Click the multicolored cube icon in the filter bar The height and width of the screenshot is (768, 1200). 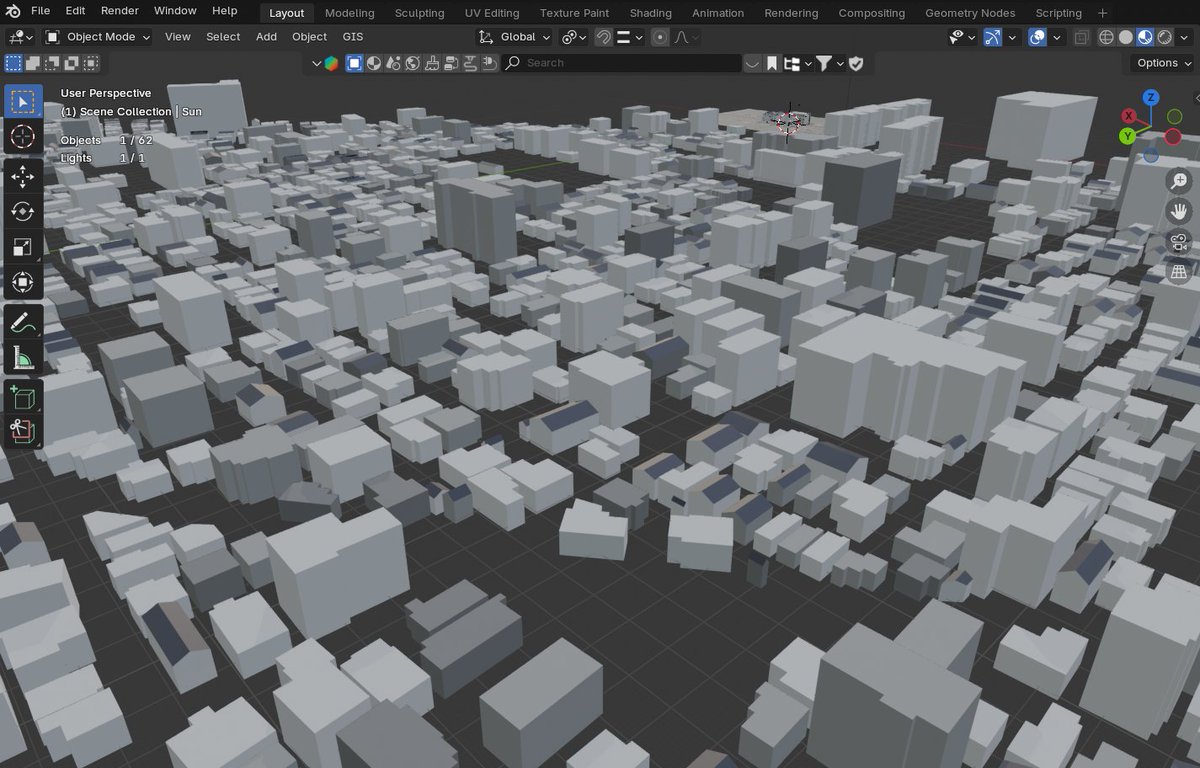click(x=331, y=63)
